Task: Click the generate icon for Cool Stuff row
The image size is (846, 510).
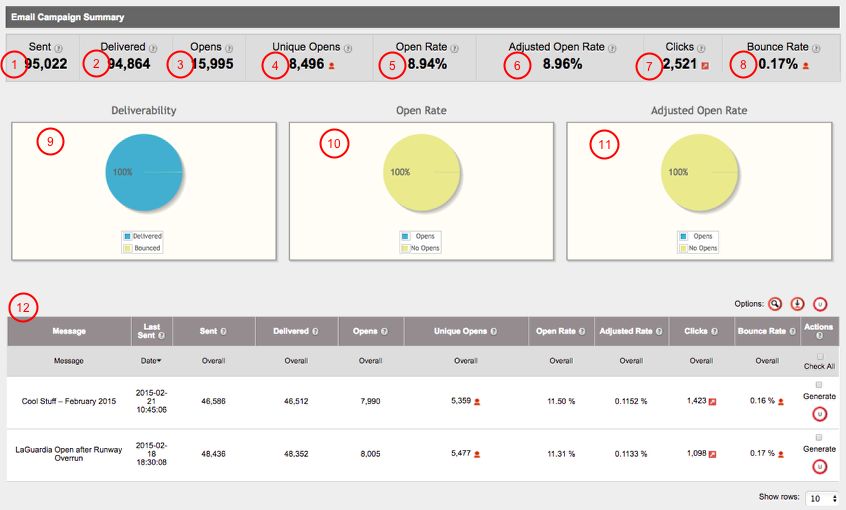Action: pos(819,413)
